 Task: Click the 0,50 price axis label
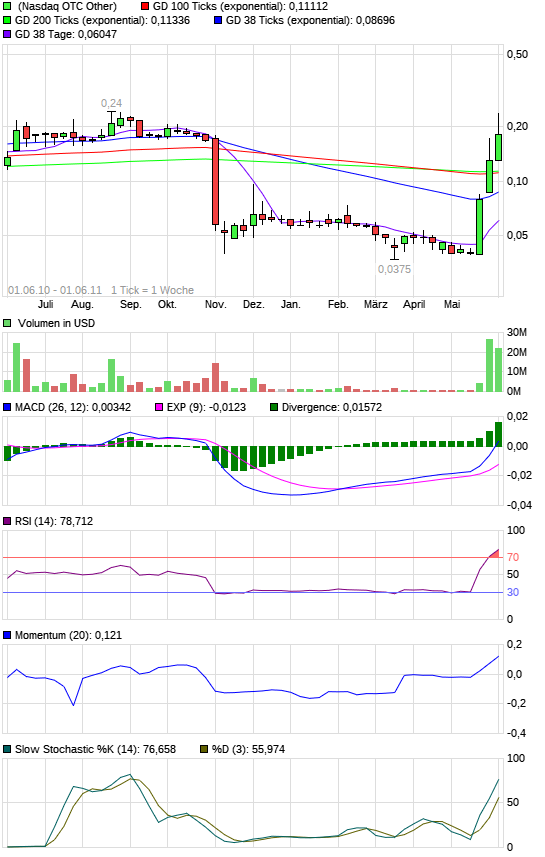point(517,54)
